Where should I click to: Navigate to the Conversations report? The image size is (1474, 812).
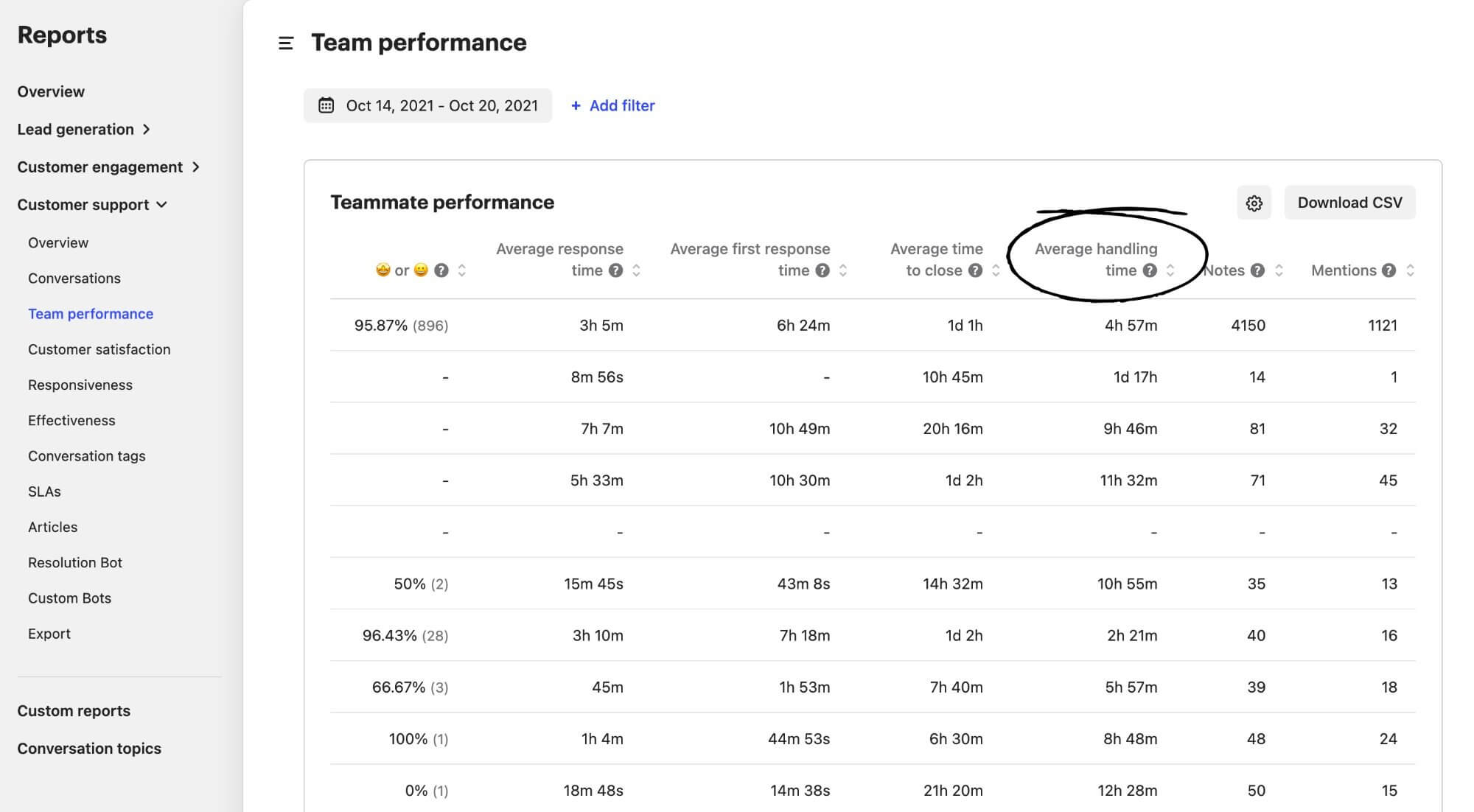pos(74,278)
